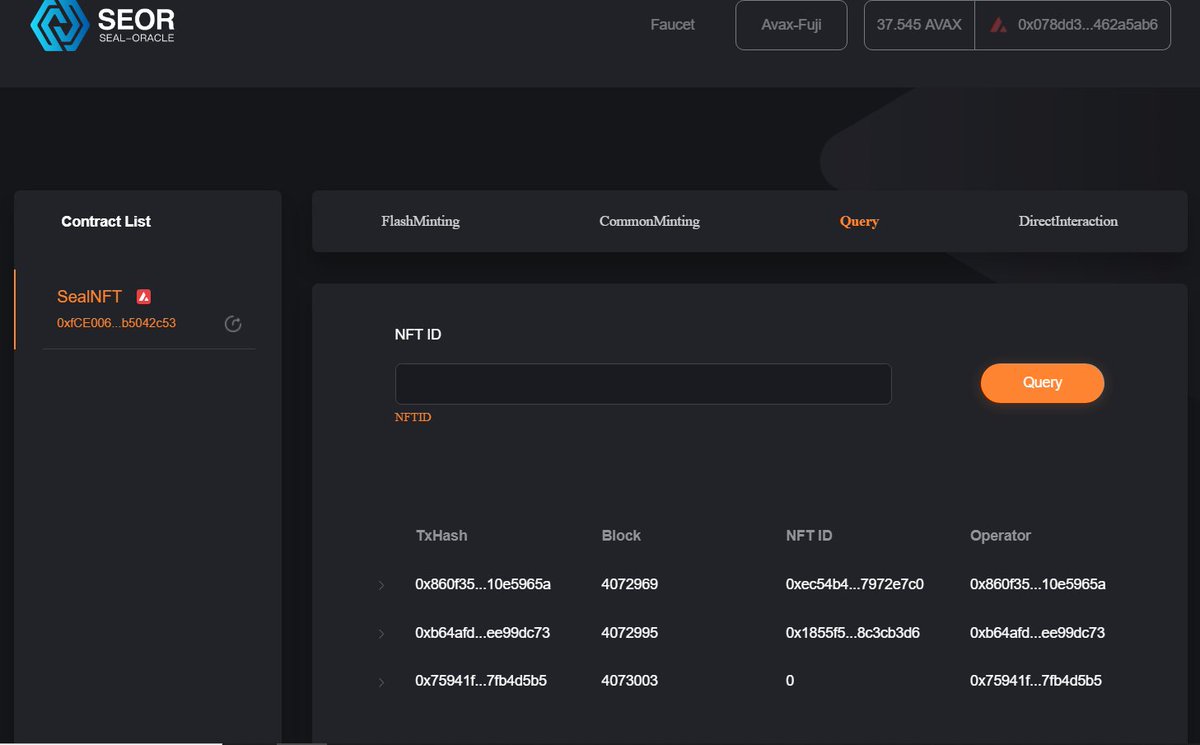Click the Operator cell 0x75941f...7fb4d5b5
The width and height of the screenshot is (1200, 745).
1036,681
